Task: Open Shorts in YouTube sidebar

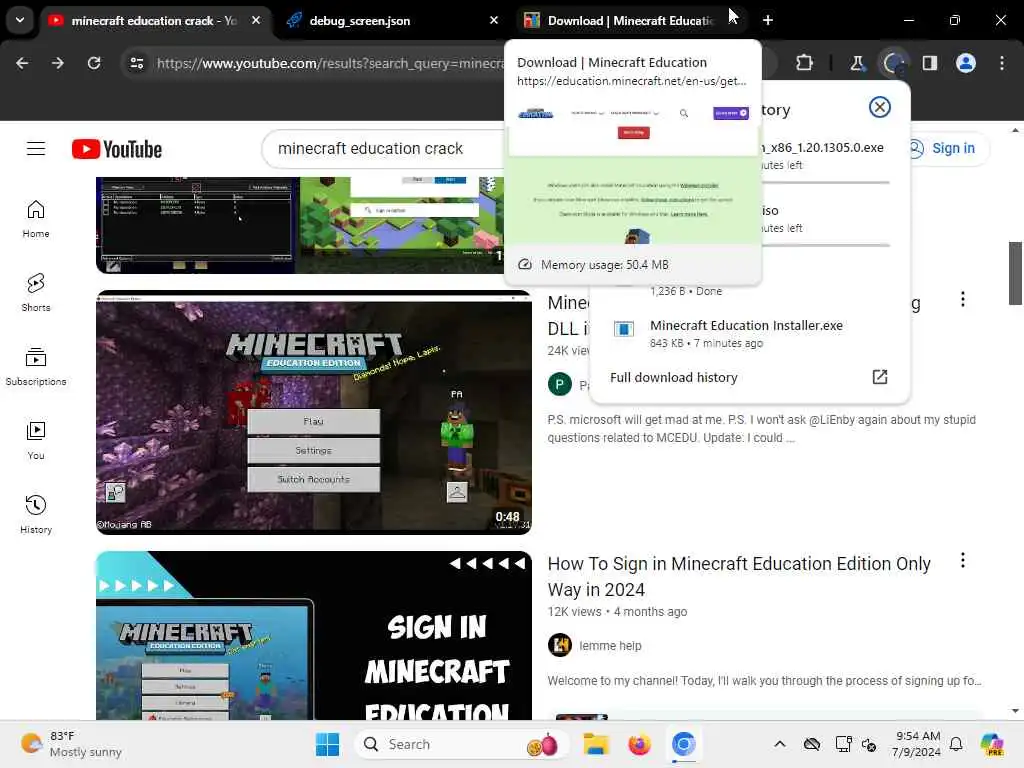Action: click(x=36, y=293)
